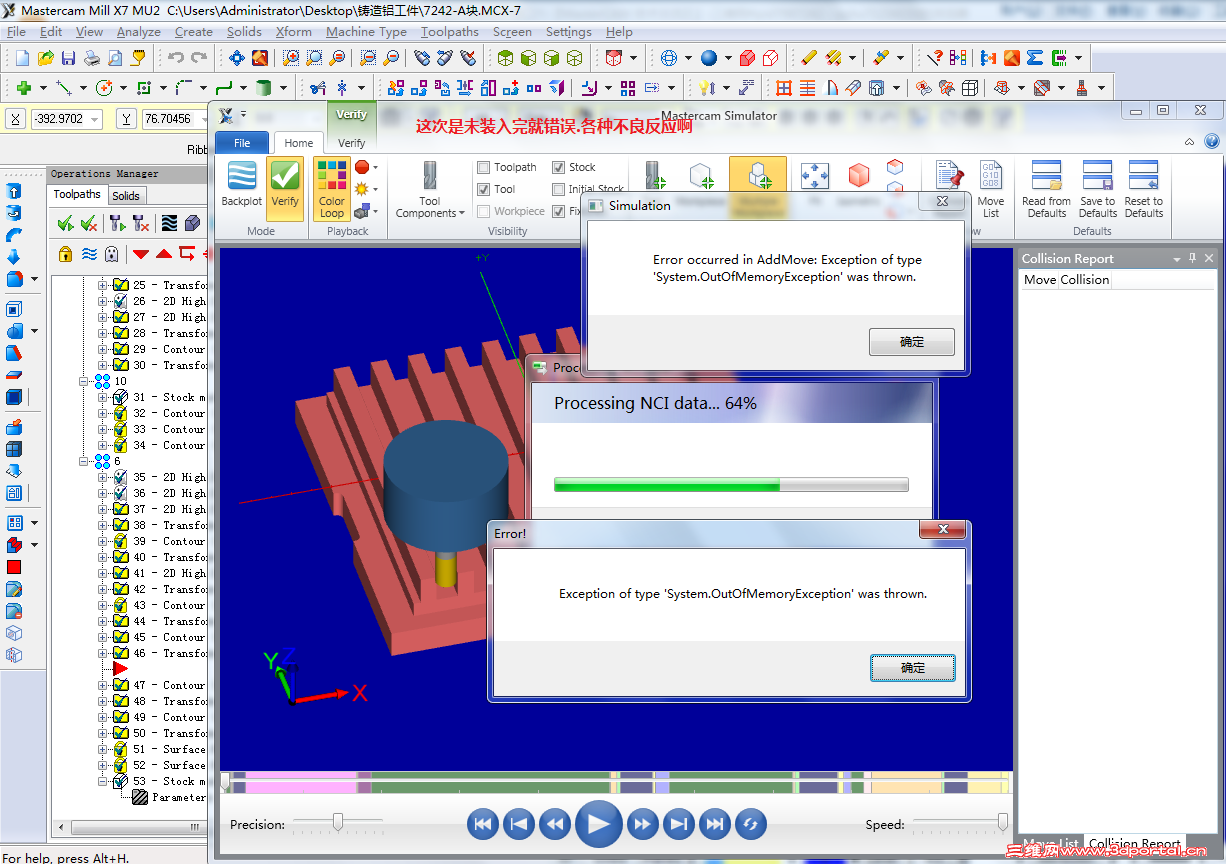Click the Print icon in the toolbar
The width and height of the screenshot is (1226, 864).
click(92, 58)
